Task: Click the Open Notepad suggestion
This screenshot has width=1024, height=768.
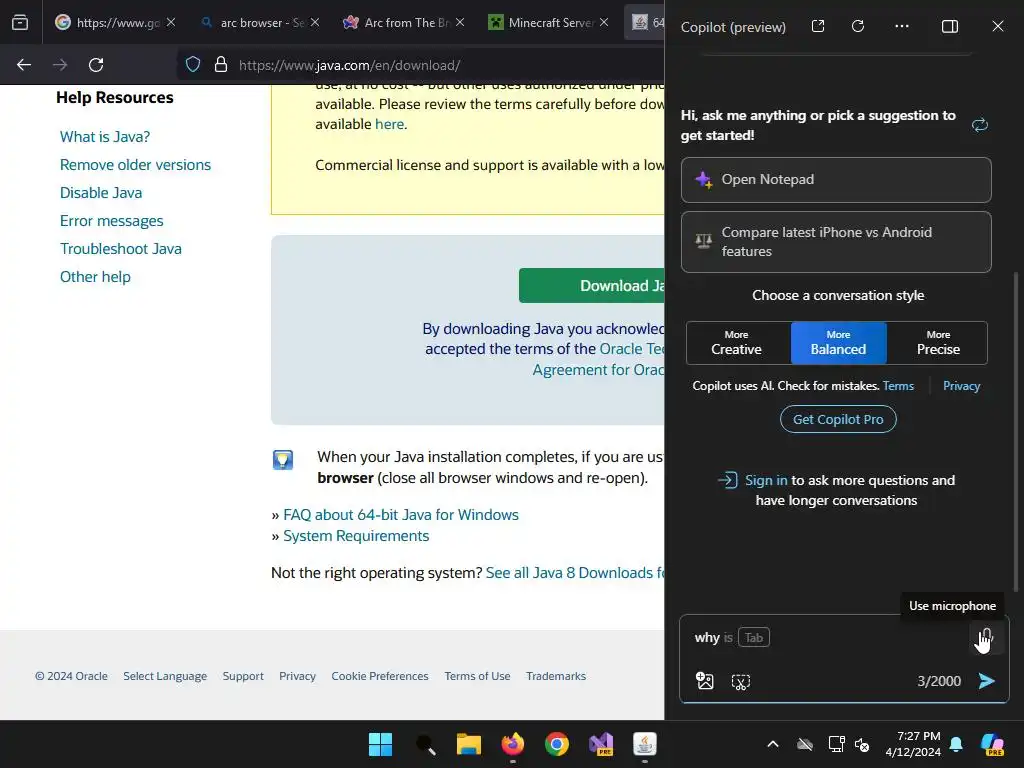Action: [x=836, y=180]
